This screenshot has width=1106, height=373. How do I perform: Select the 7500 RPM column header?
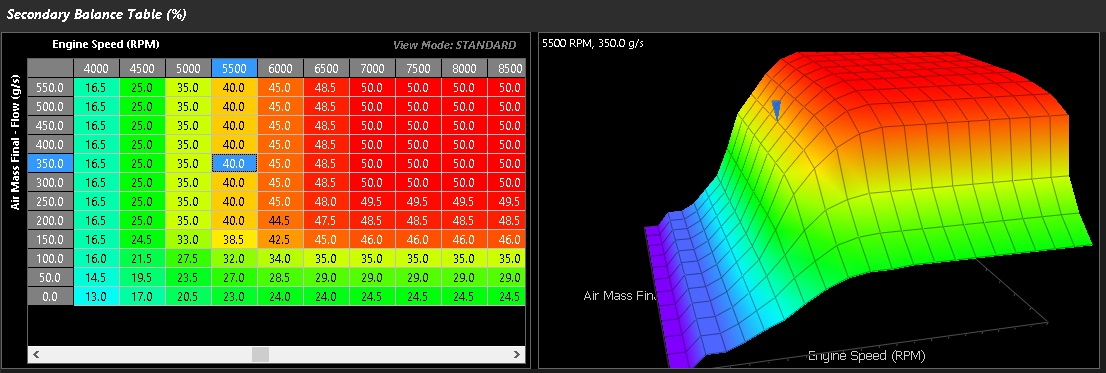point(418,68)
